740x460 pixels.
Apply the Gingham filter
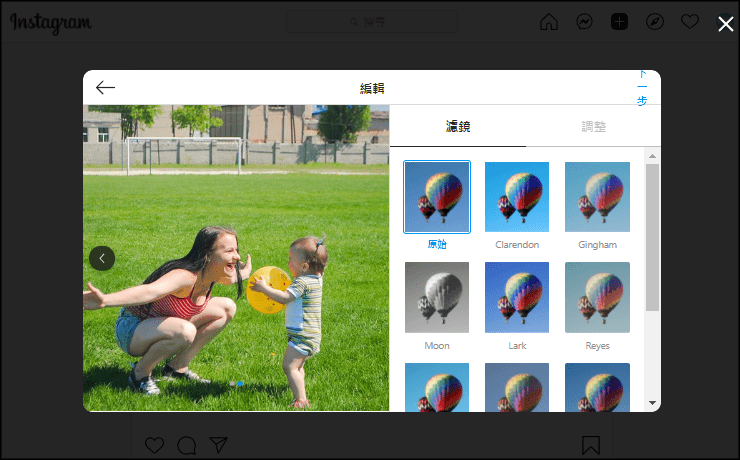(597, 197)
